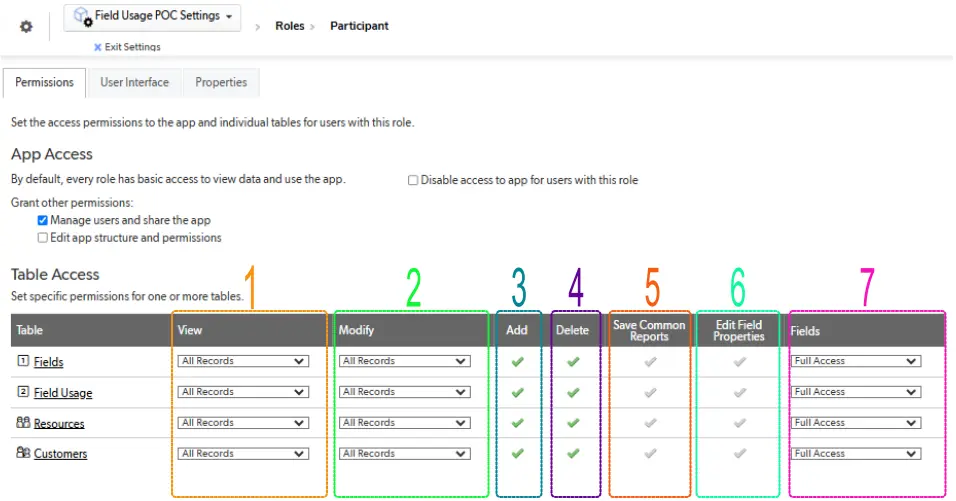Open the Modify dropdown for the Customers table
Image resolution: width=956 pixels, height=501 pixels.
click(404, 454)
